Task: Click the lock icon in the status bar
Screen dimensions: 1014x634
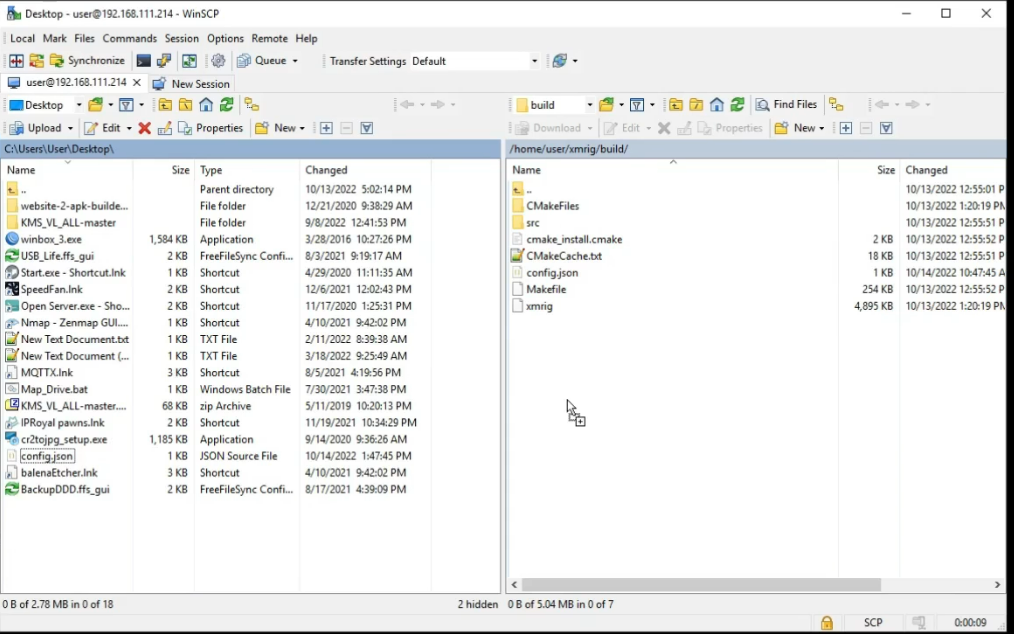Action: coord(826,622)
